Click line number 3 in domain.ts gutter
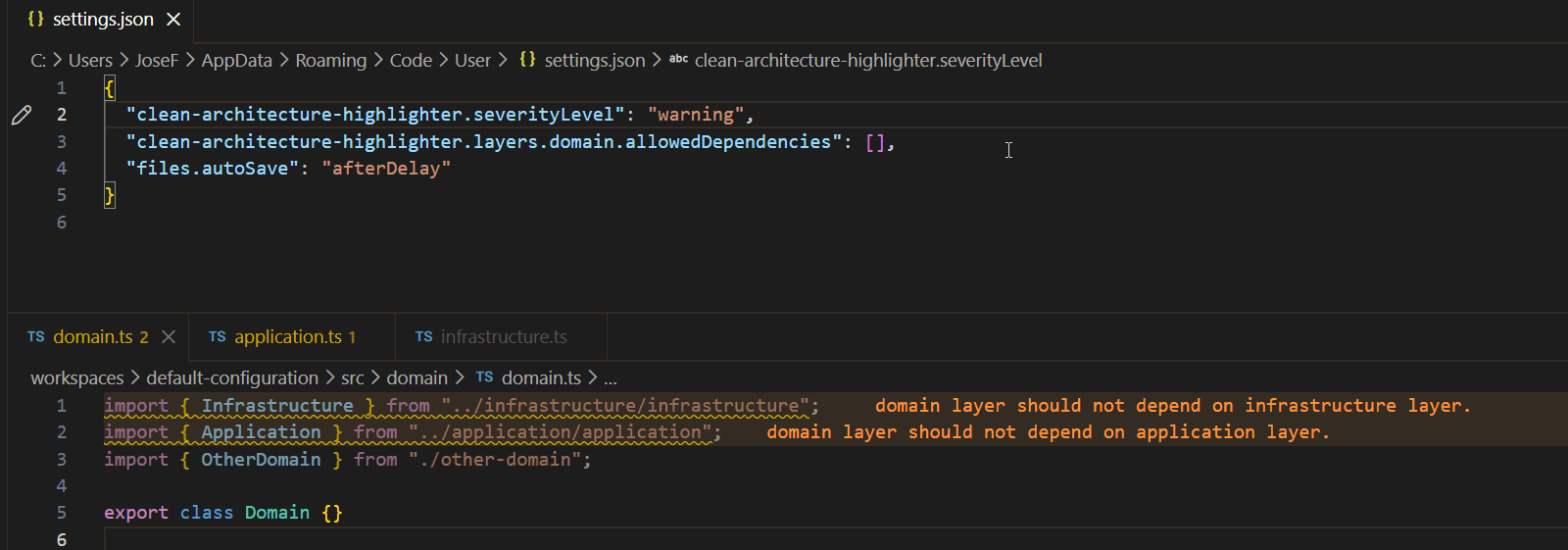This screenshot has height=550, width=1568. (x=62, y=460)
